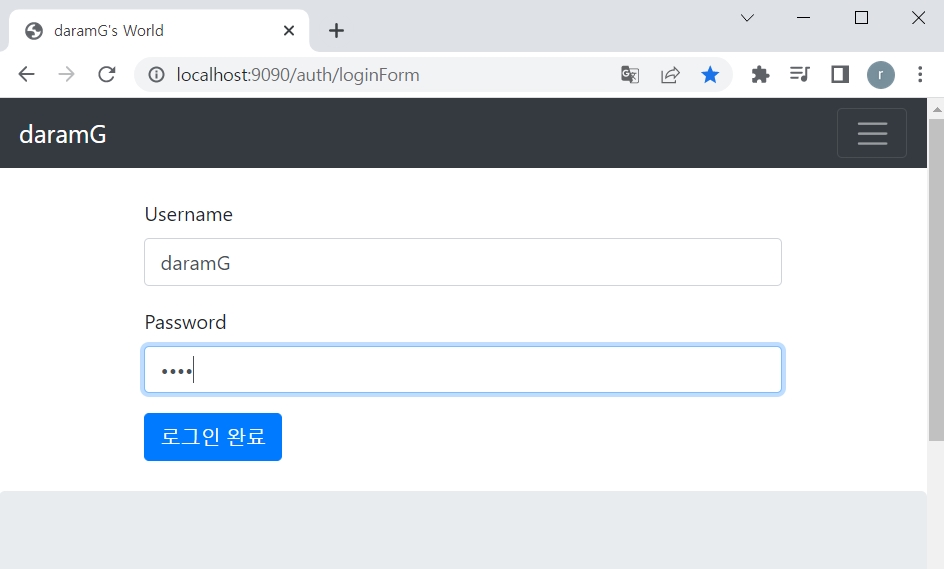Open the profile avatar labeled r

click(x=881, y=75)
